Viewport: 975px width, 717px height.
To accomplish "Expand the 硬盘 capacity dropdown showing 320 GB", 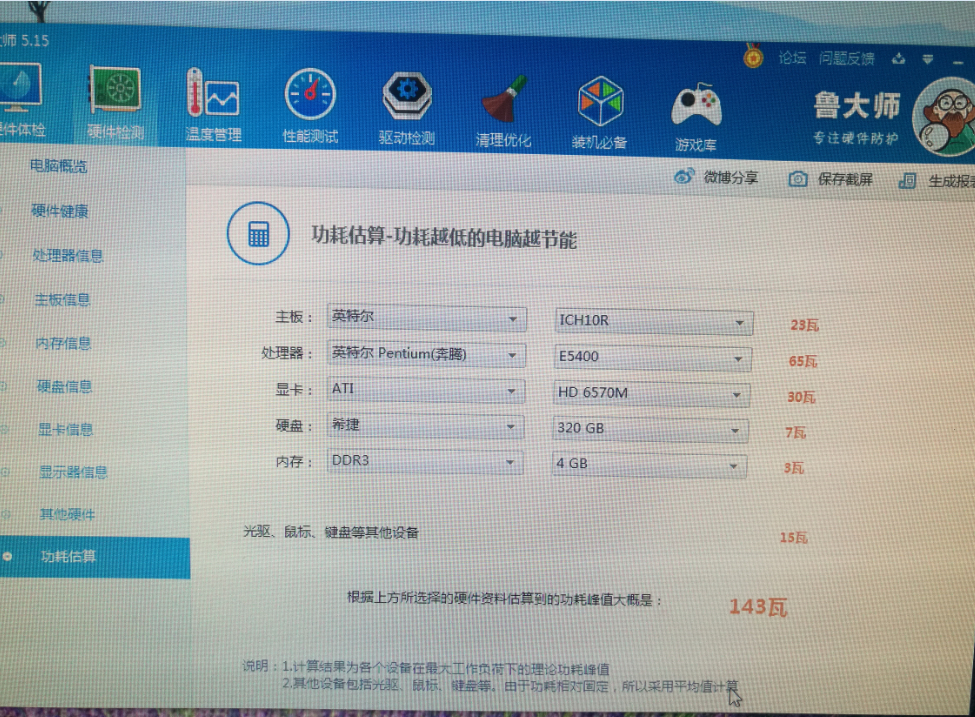I will 650,428.
